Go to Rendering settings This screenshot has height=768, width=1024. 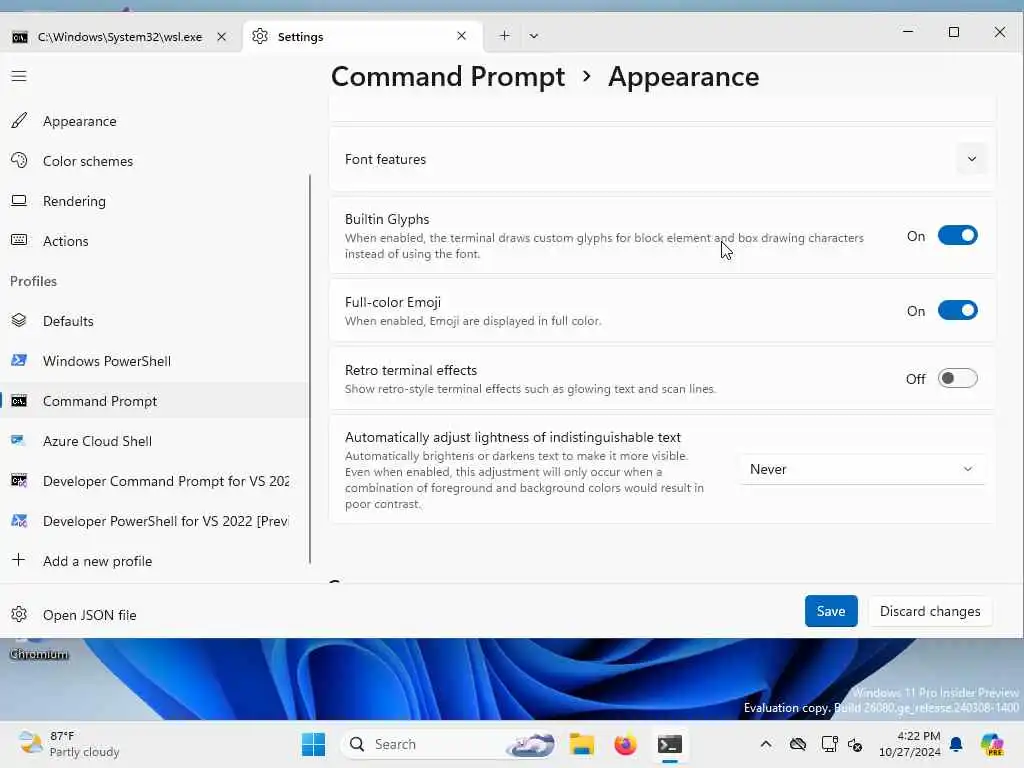[x=154, y=200]
